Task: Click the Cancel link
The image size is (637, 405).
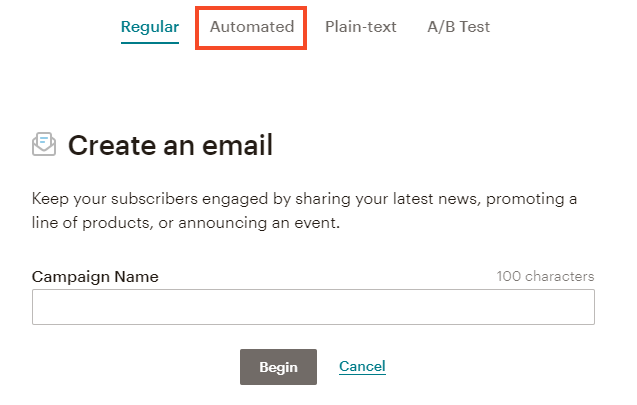Action: 362,367
